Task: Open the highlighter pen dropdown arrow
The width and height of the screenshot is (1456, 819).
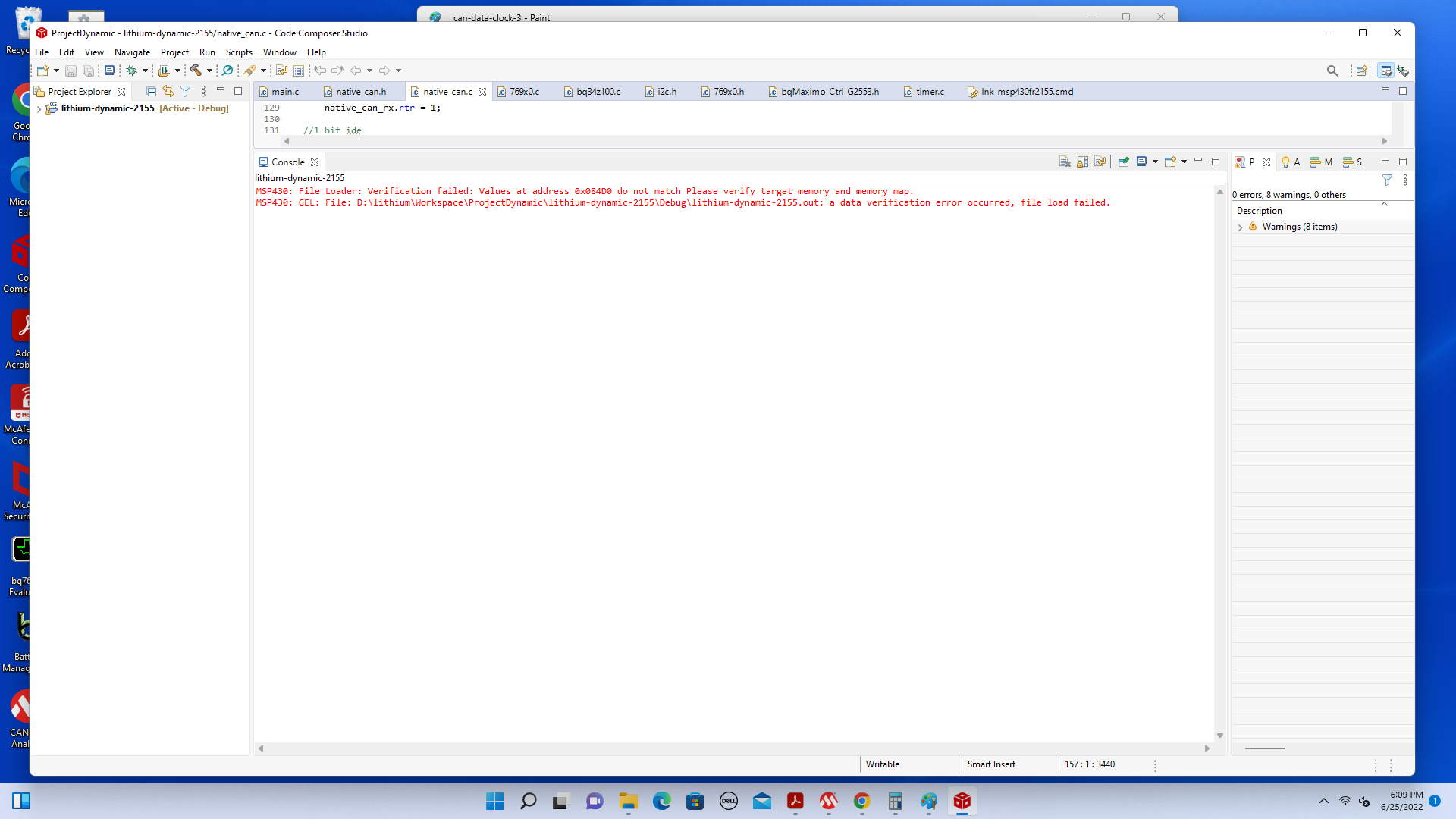Action: click(x=263, y=71)
